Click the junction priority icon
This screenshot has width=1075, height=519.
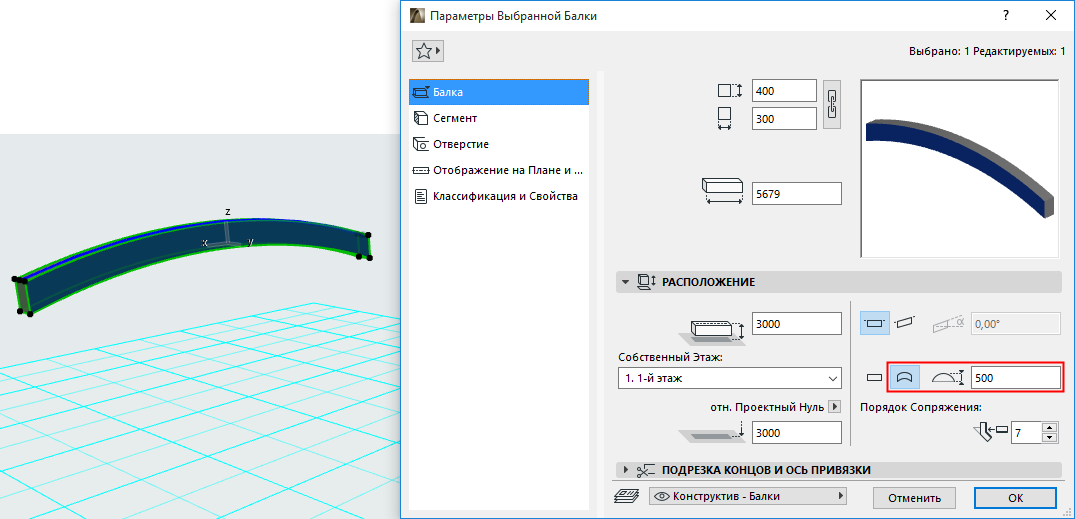[991, 431]
